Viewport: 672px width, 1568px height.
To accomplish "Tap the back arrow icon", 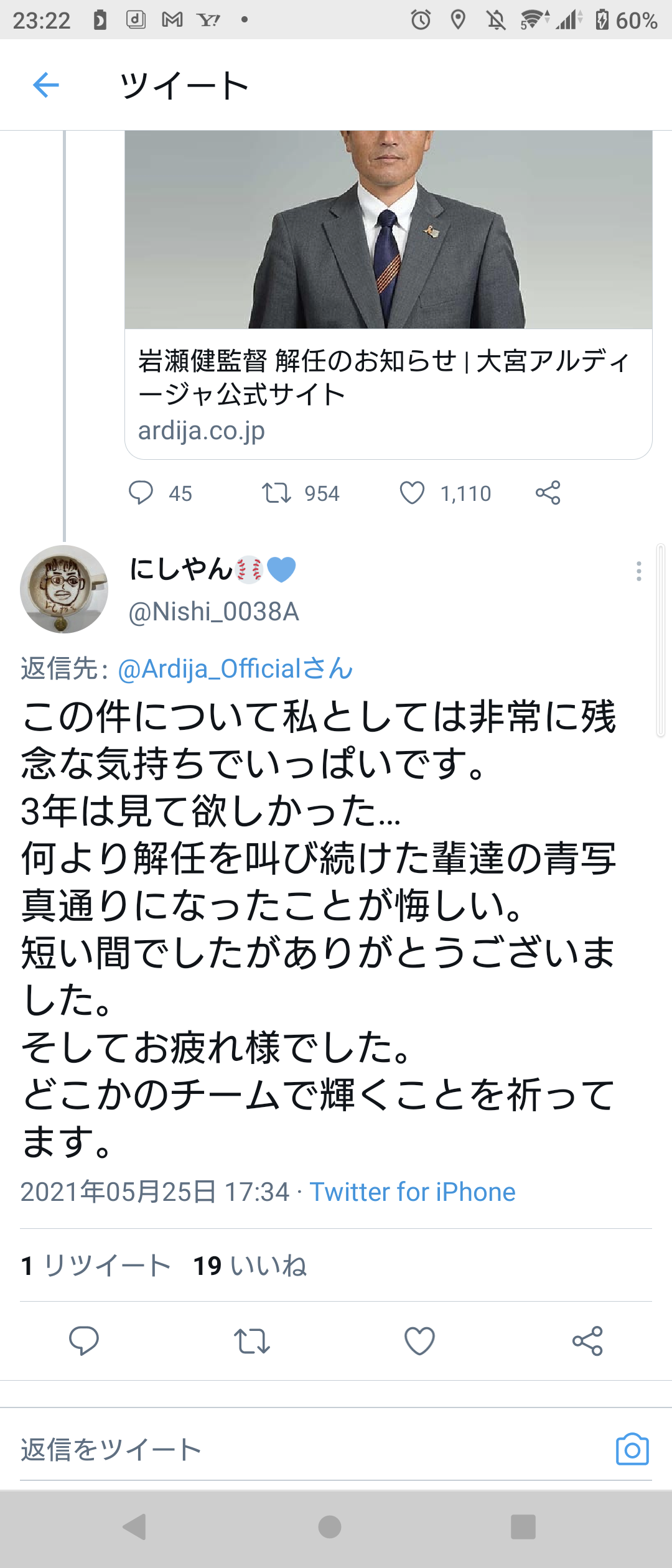I will 46,85.
